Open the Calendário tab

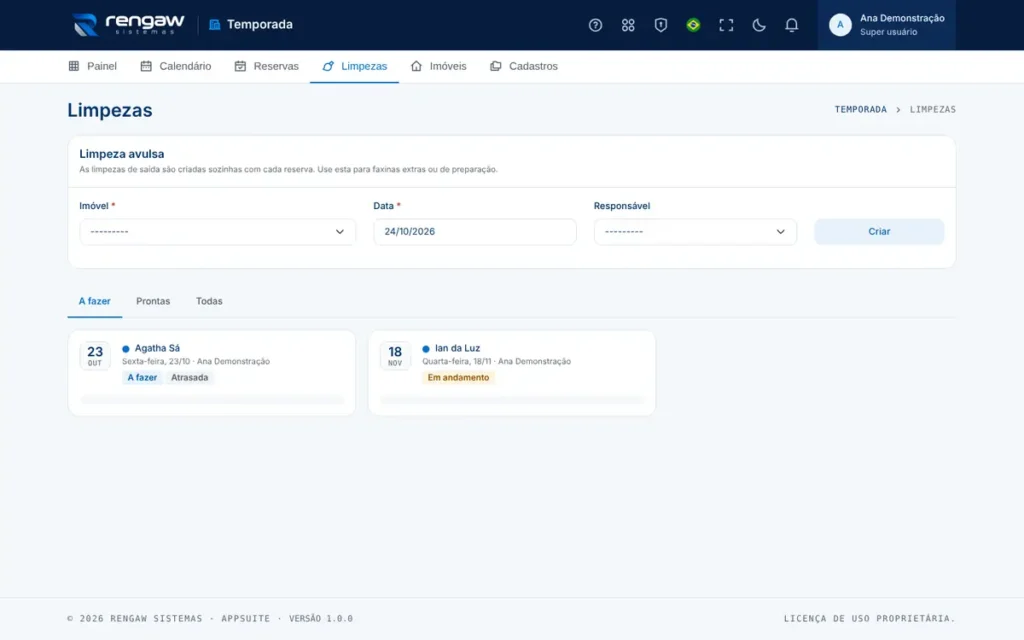click(x=176, y=66)
